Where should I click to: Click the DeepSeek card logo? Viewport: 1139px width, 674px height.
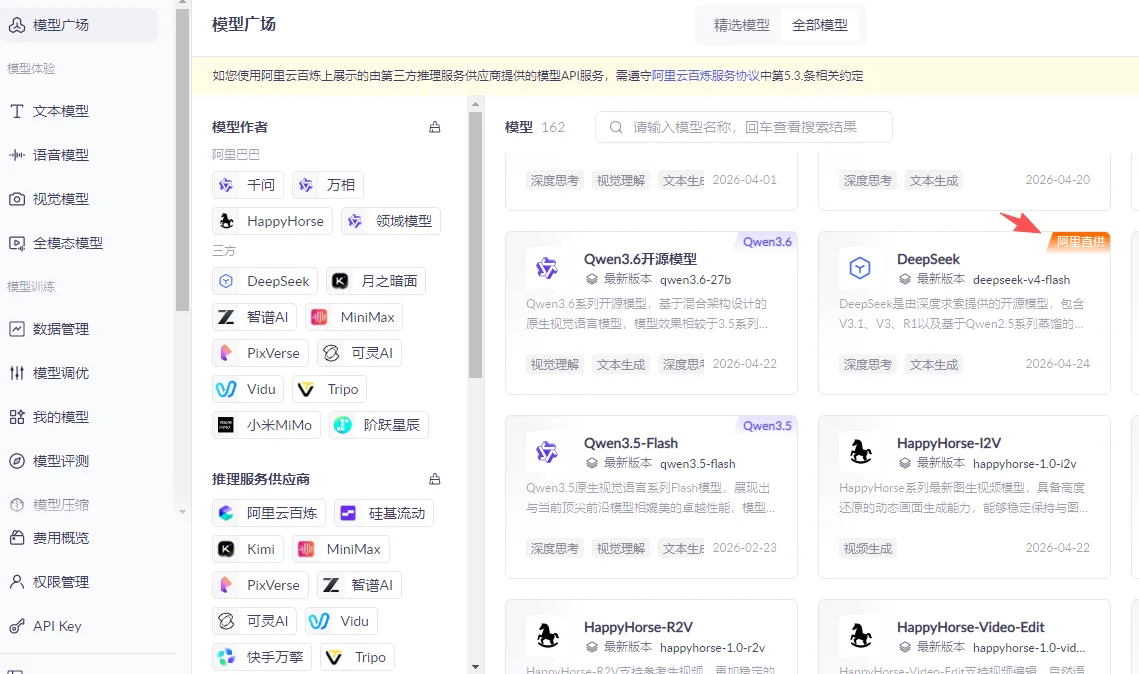[859, 268]
